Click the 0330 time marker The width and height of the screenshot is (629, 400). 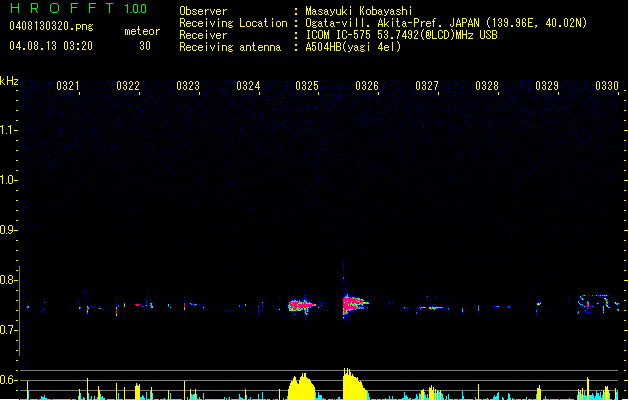pos(607,86)
